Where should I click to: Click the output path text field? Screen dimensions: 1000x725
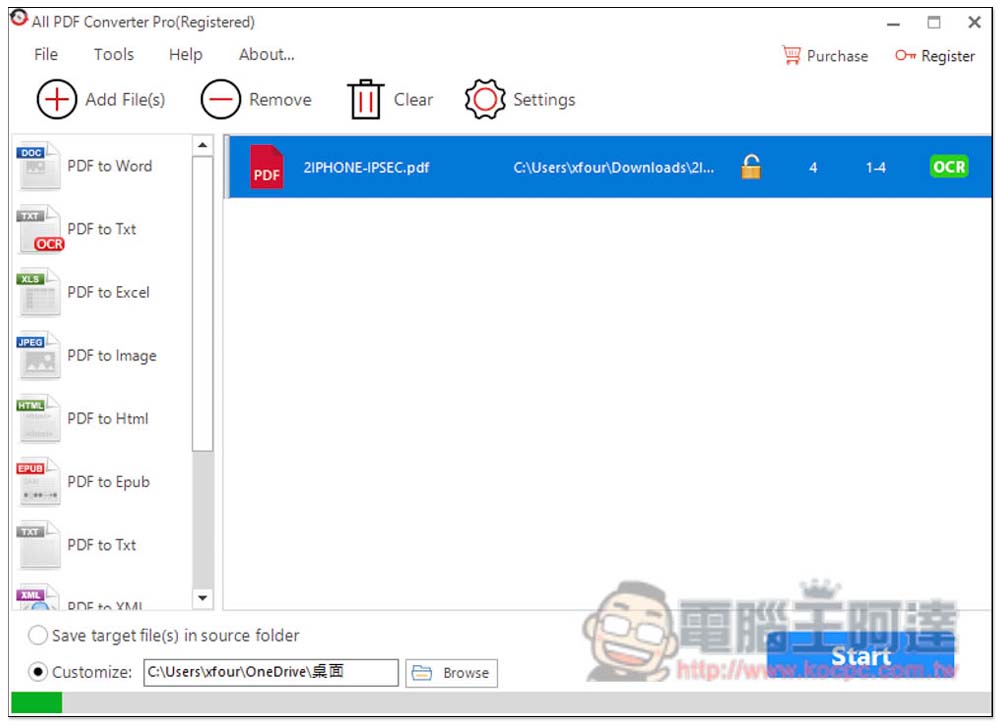point(270,672)
